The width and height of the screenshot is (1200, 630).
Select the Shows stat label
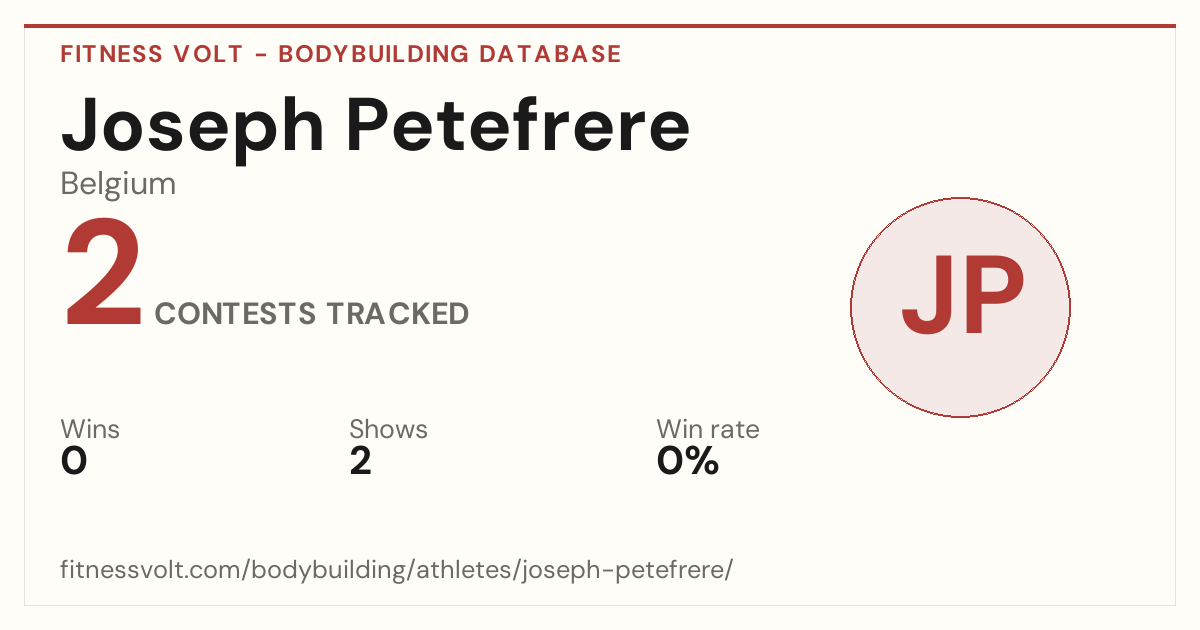388,430
